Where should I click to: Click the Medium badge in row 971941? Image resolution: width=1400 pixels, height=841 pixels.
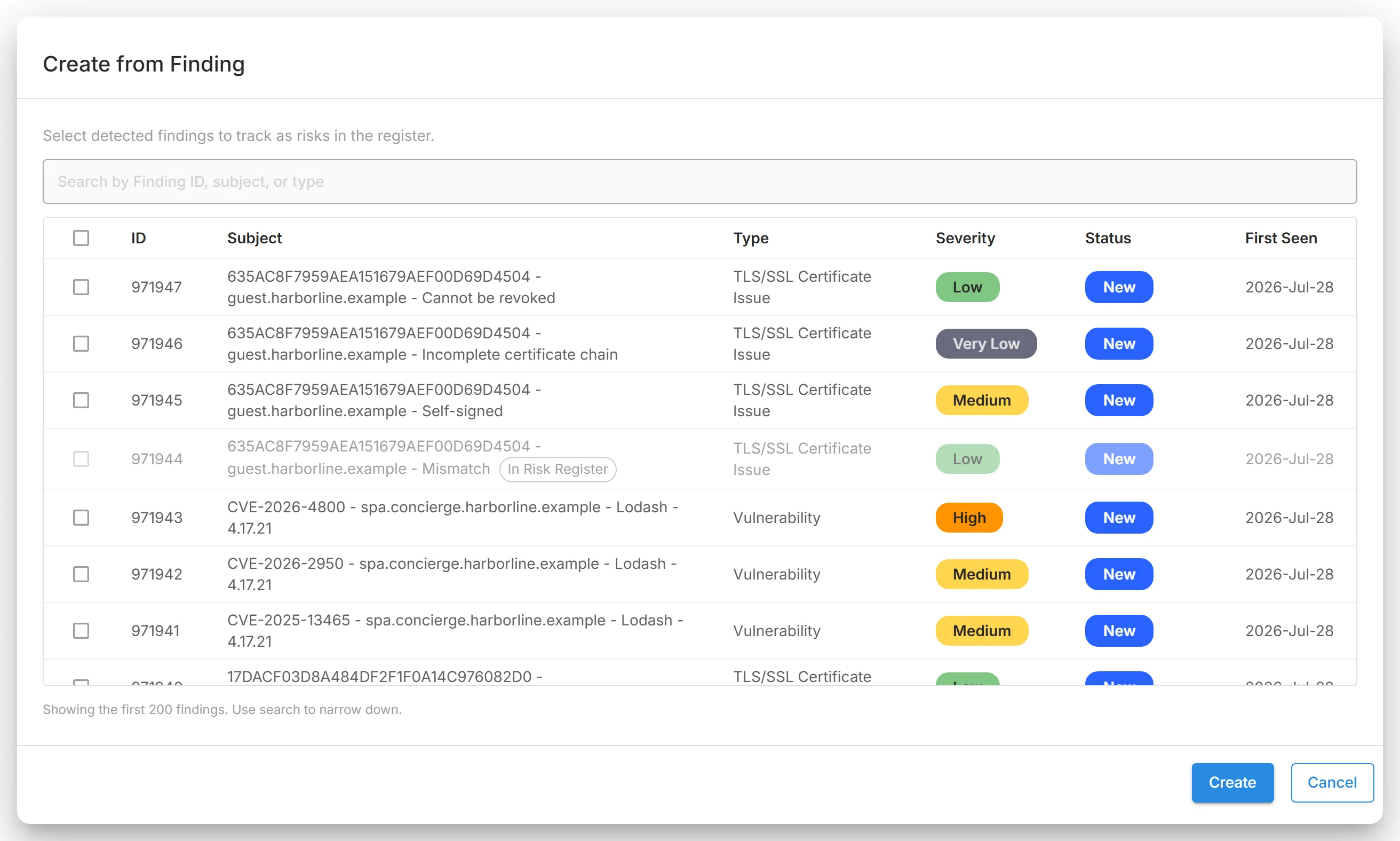point(982,631)
